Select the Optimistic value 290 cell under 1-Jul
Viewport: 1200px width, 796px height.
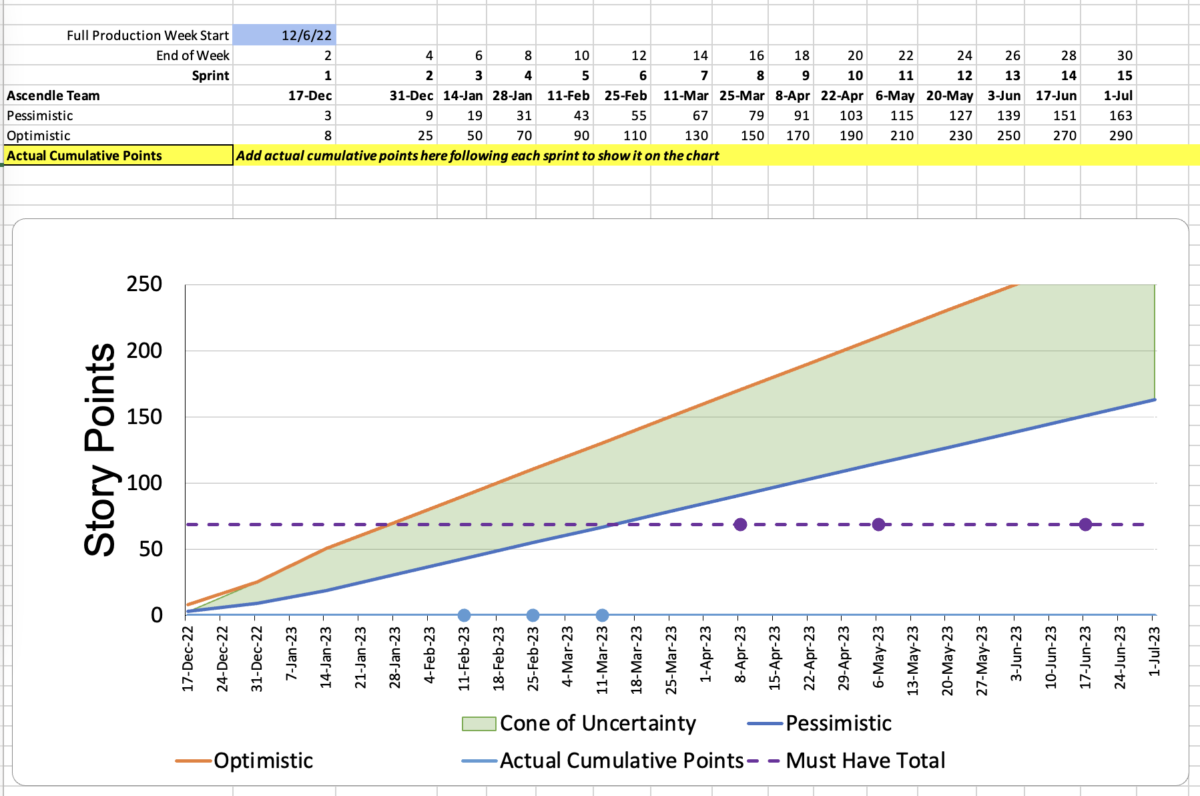click(x=1112, y=135)
